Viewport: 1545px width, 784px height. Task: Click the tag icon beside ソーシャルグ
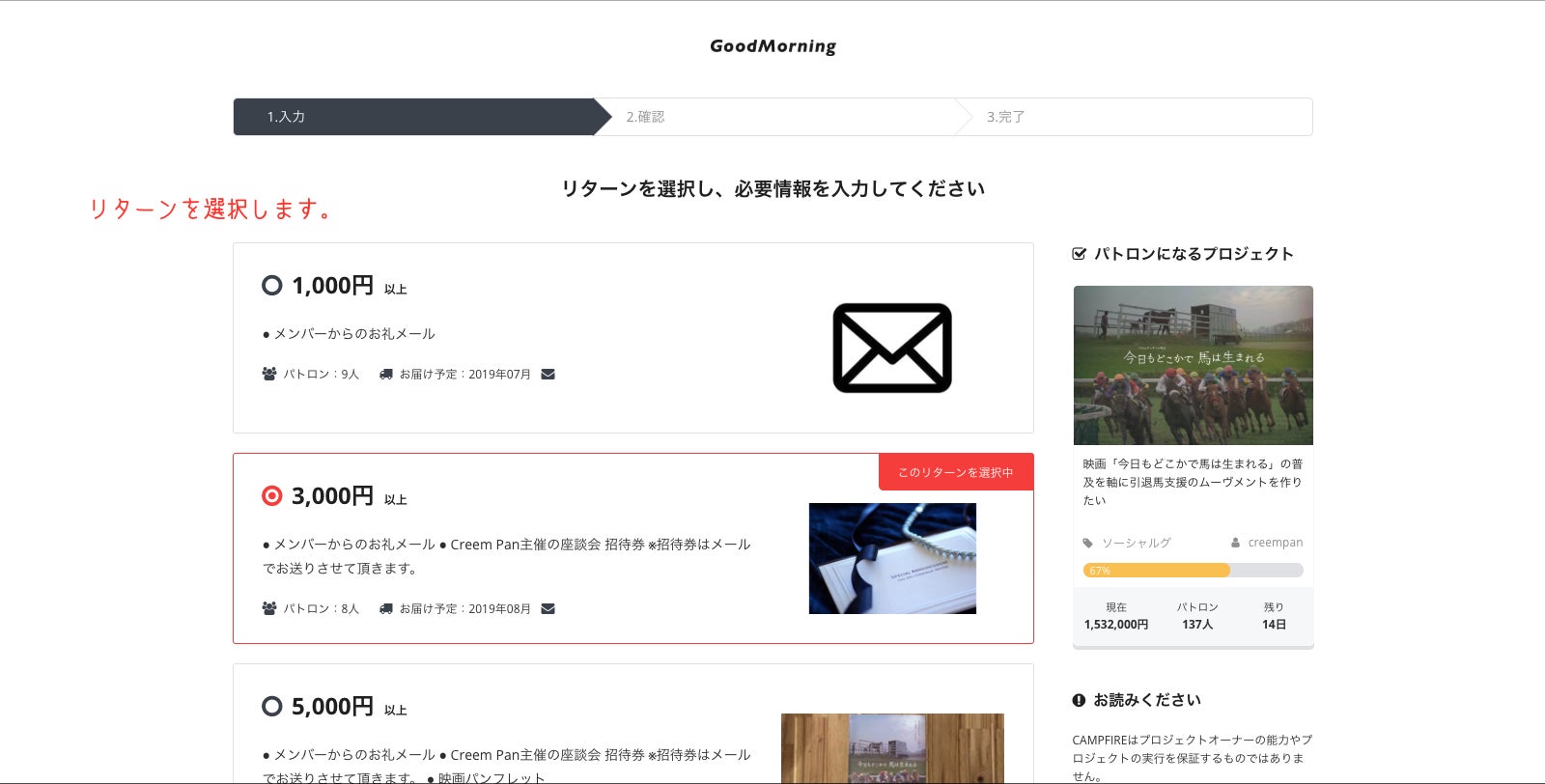(1088, 543)
